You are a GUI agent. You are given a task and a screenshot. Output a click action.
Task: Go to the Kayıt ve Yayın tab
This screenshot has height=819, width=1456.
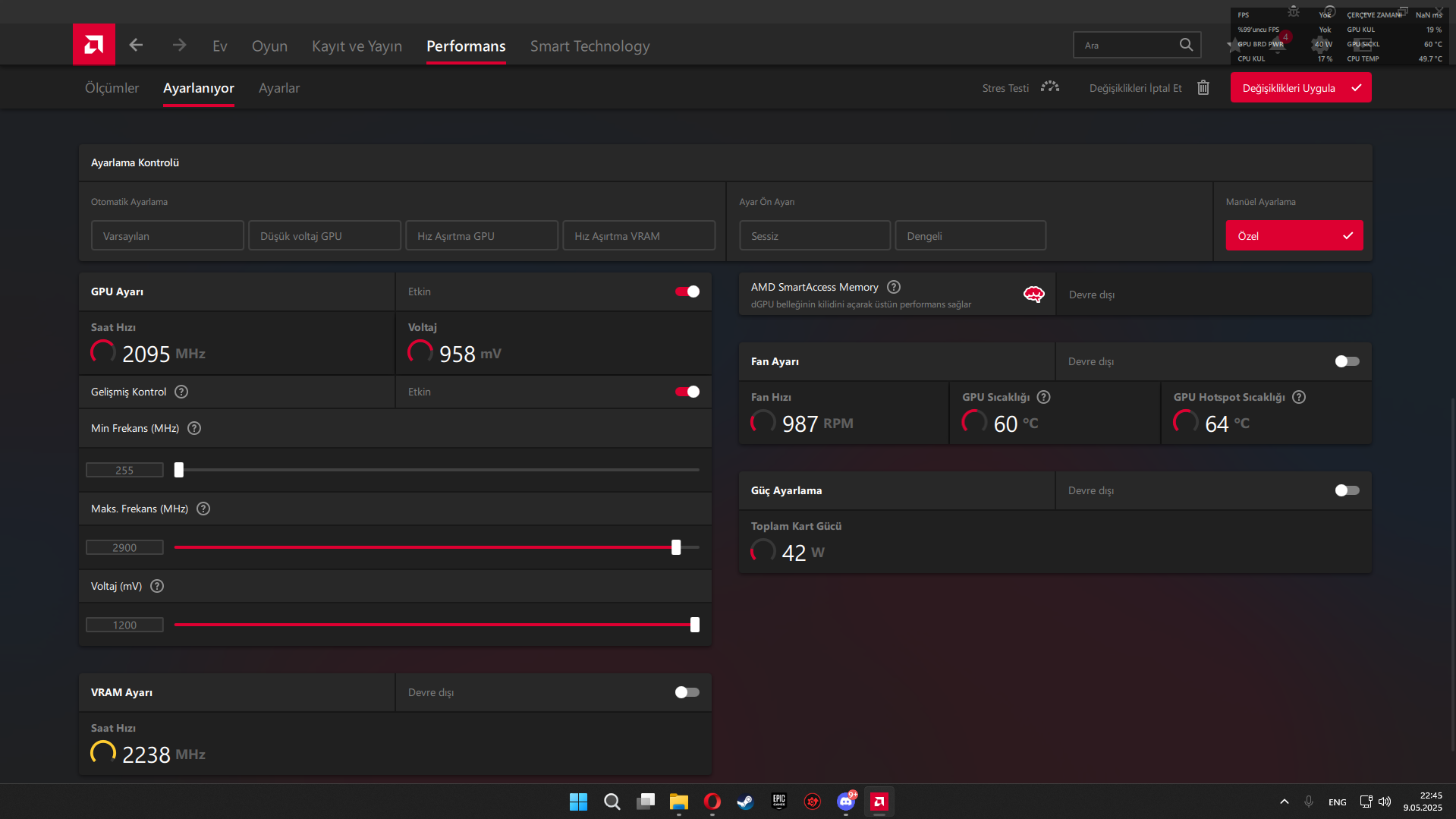[x=357, y=46]
